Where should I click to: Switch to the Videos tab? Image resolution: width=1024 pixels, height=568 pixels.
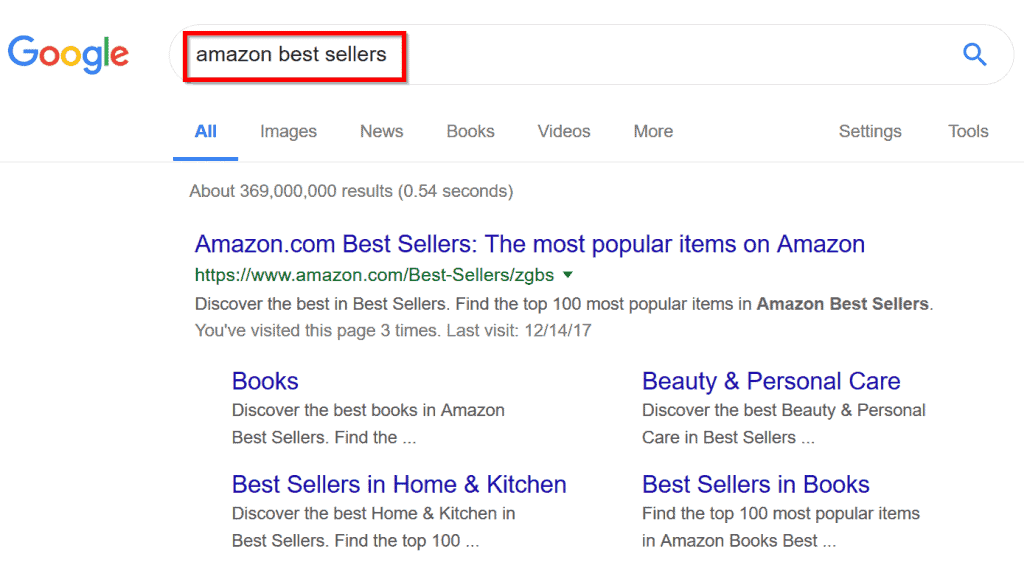(x=564, y=131)
